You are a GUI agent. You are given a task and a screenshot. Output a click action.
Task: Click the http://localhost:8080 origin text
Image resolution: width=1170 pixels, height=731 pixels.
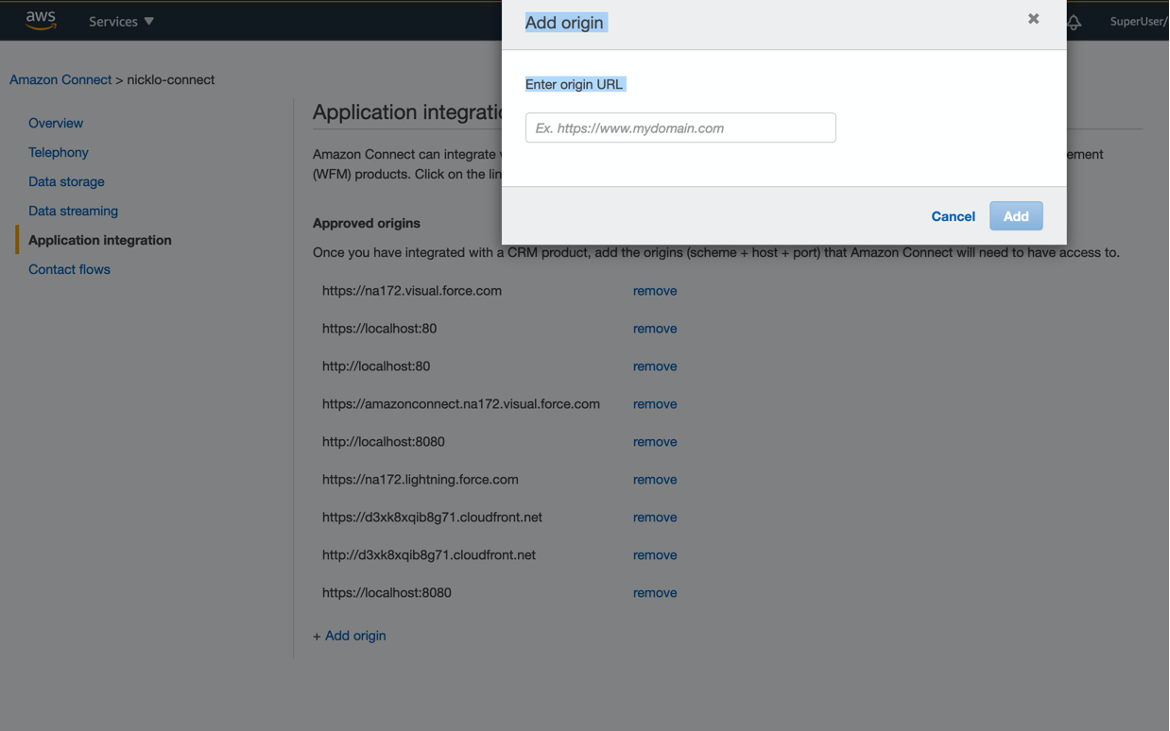pyautogui.click(x=384, y=442)
